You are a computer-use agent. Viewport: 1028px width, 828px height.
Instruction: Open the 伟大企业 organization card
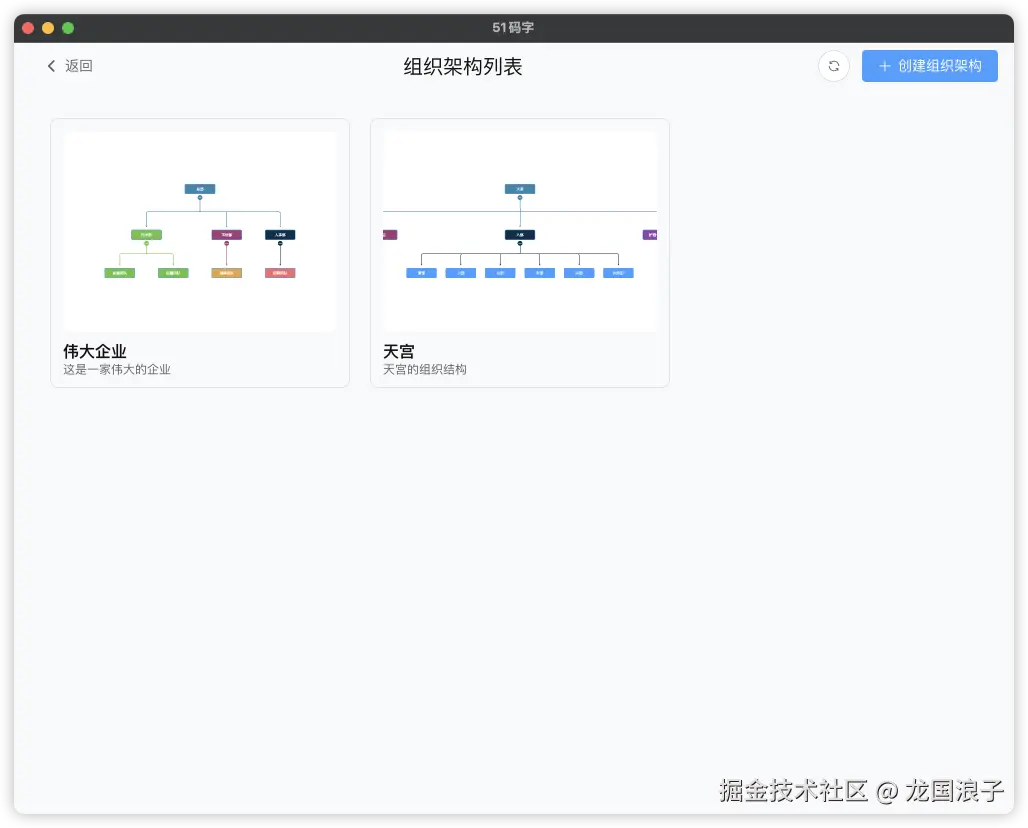200,252
